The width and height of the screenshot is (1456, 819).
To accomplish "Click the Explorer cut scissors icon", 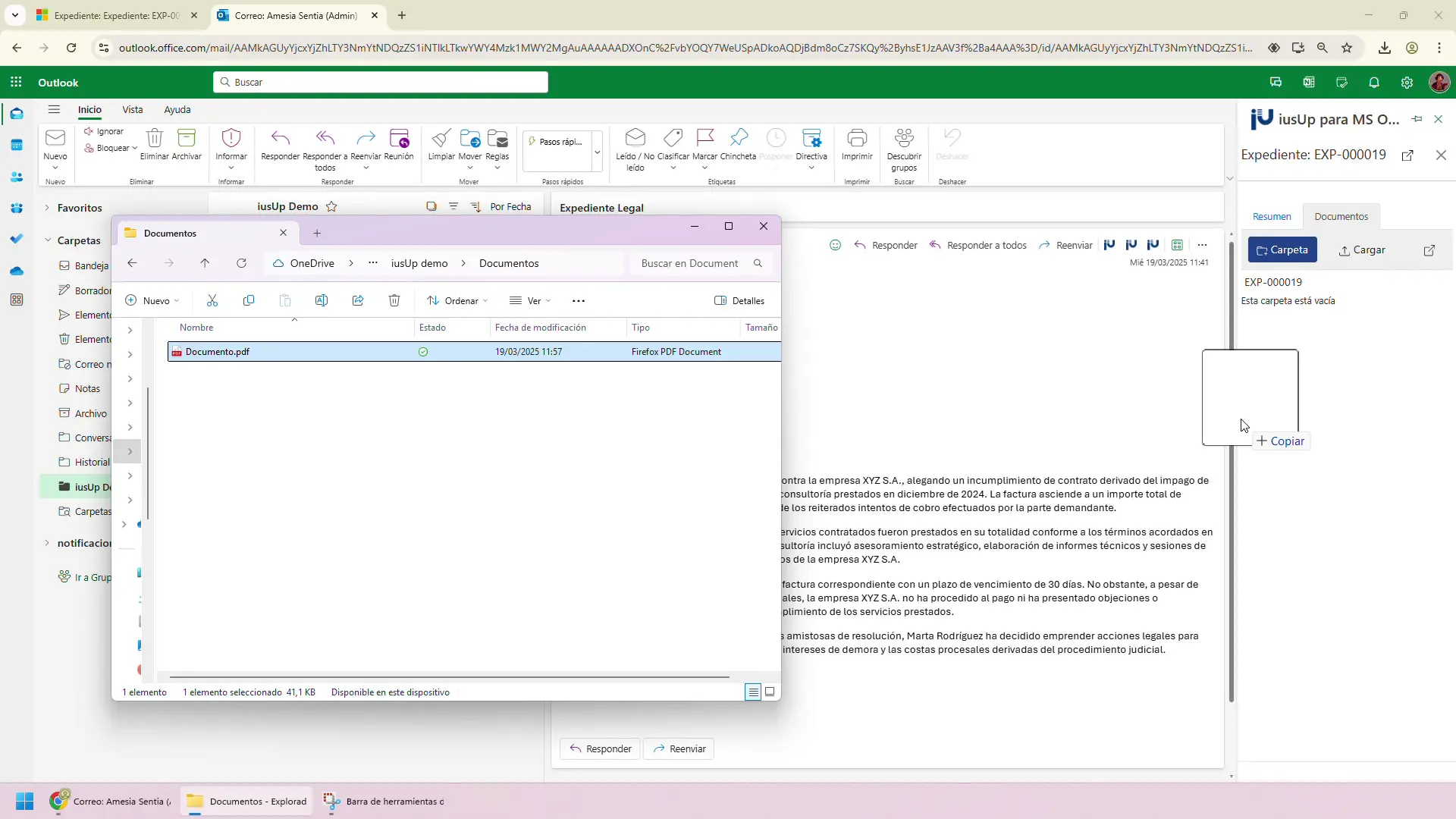I will point(212,301).
